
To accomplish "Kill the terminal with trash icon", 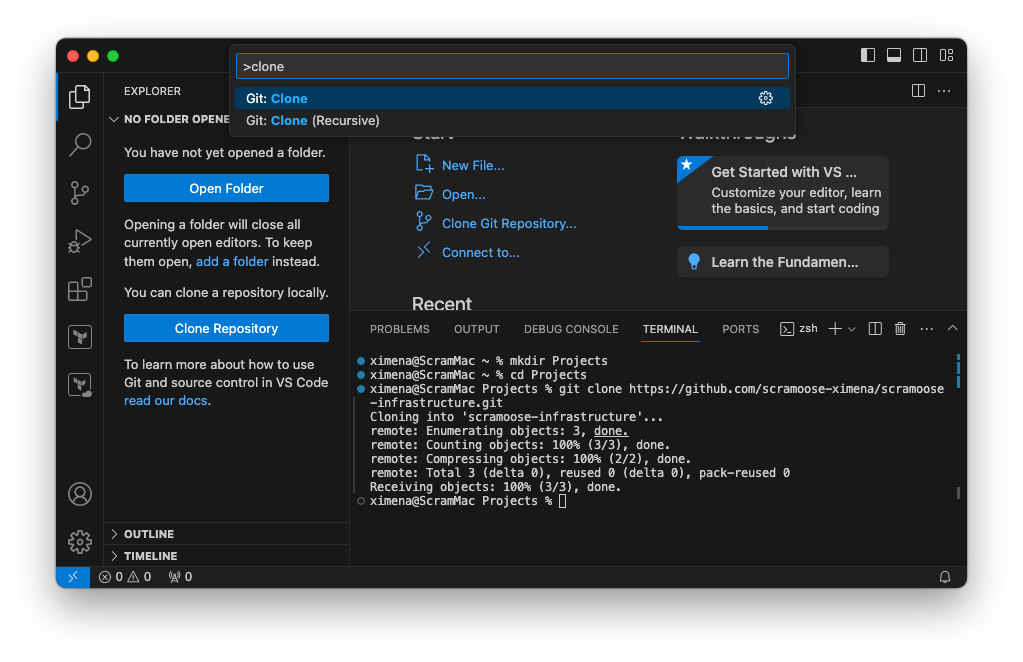I will tap(900, 329).
